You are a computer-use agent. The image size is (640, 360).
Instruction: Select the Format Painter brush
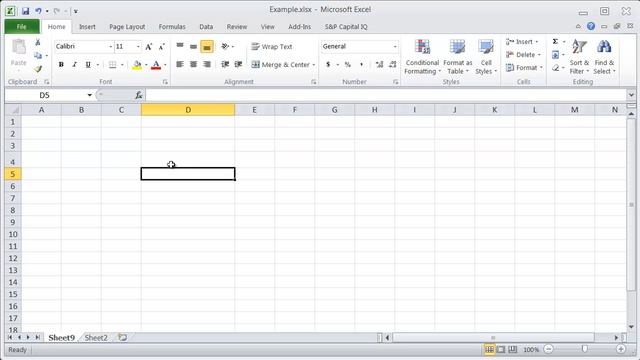38,69
